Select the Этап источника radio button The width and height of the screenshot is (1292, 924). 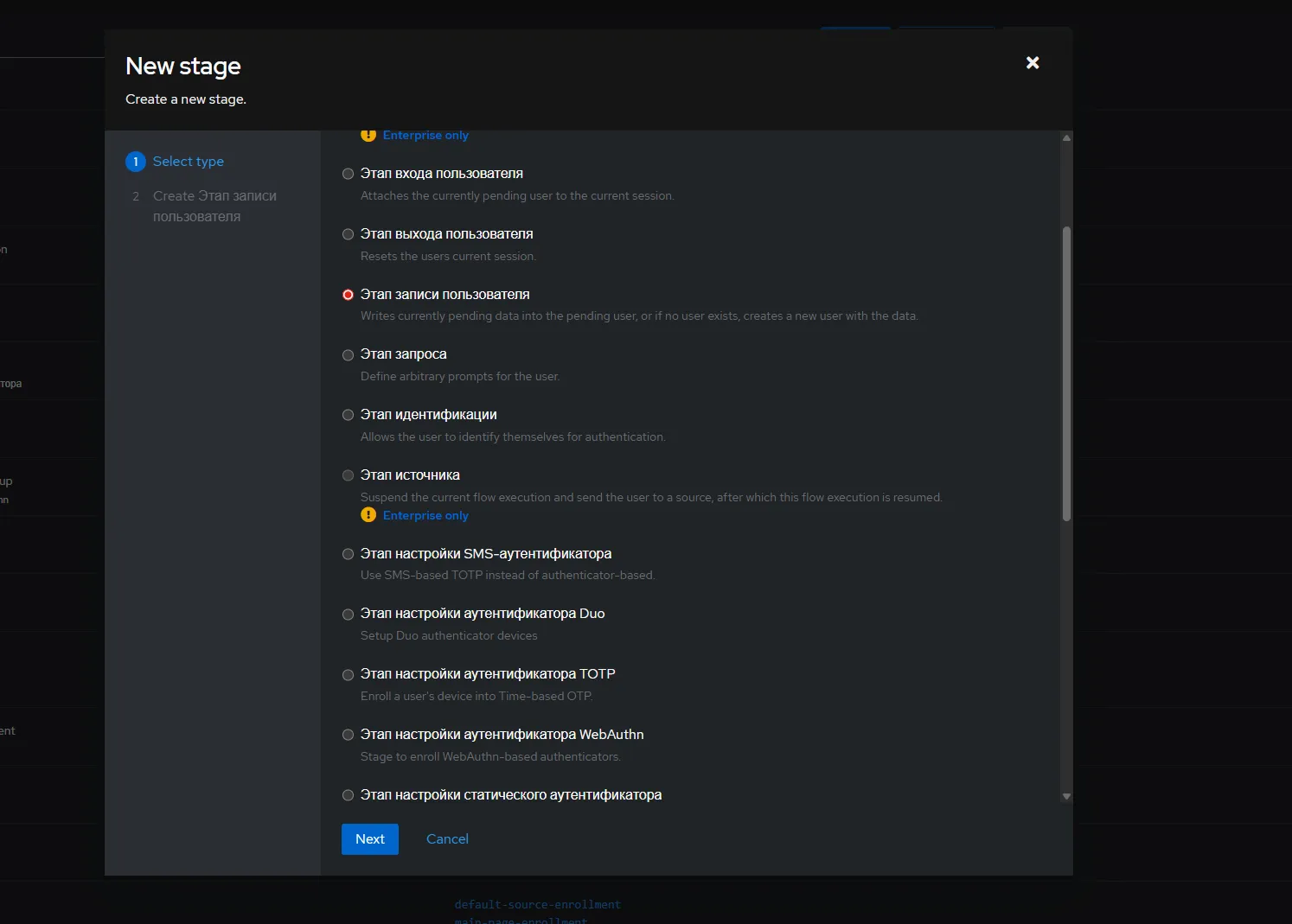(x=348, y=475)
